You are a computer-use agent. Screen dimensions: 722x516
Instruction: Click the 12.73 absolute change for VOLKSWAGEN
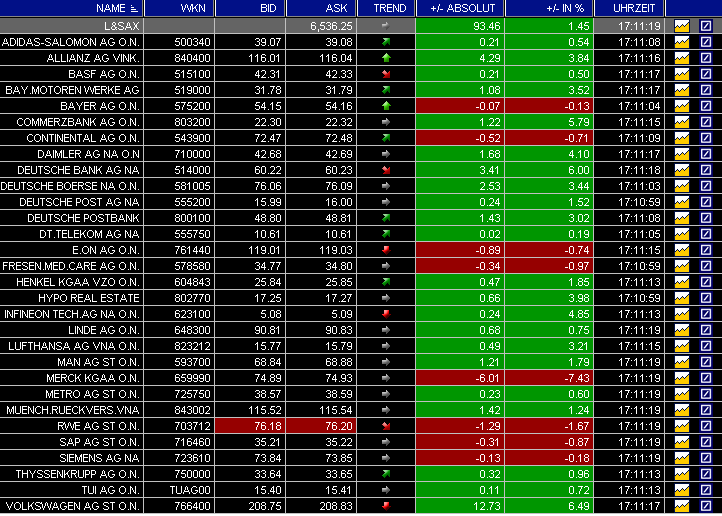(486, 506)
